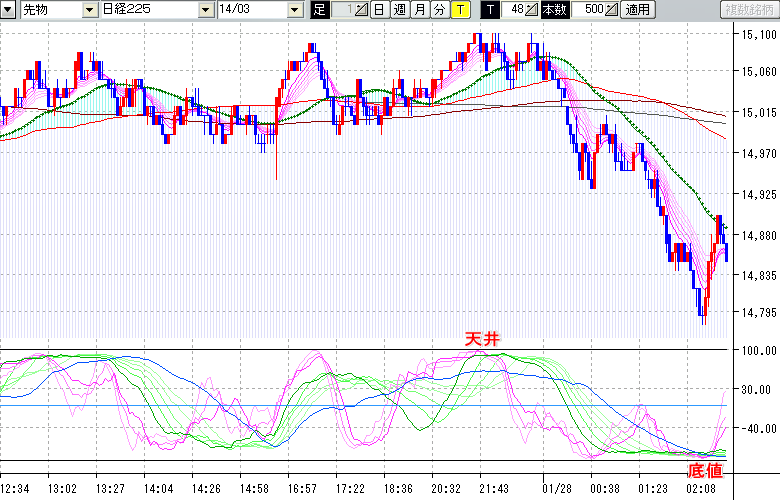Select the 月 monthly timeframe button
Image resolution: width=780 pixels, height=500 pixels.
tap(419, 10)
